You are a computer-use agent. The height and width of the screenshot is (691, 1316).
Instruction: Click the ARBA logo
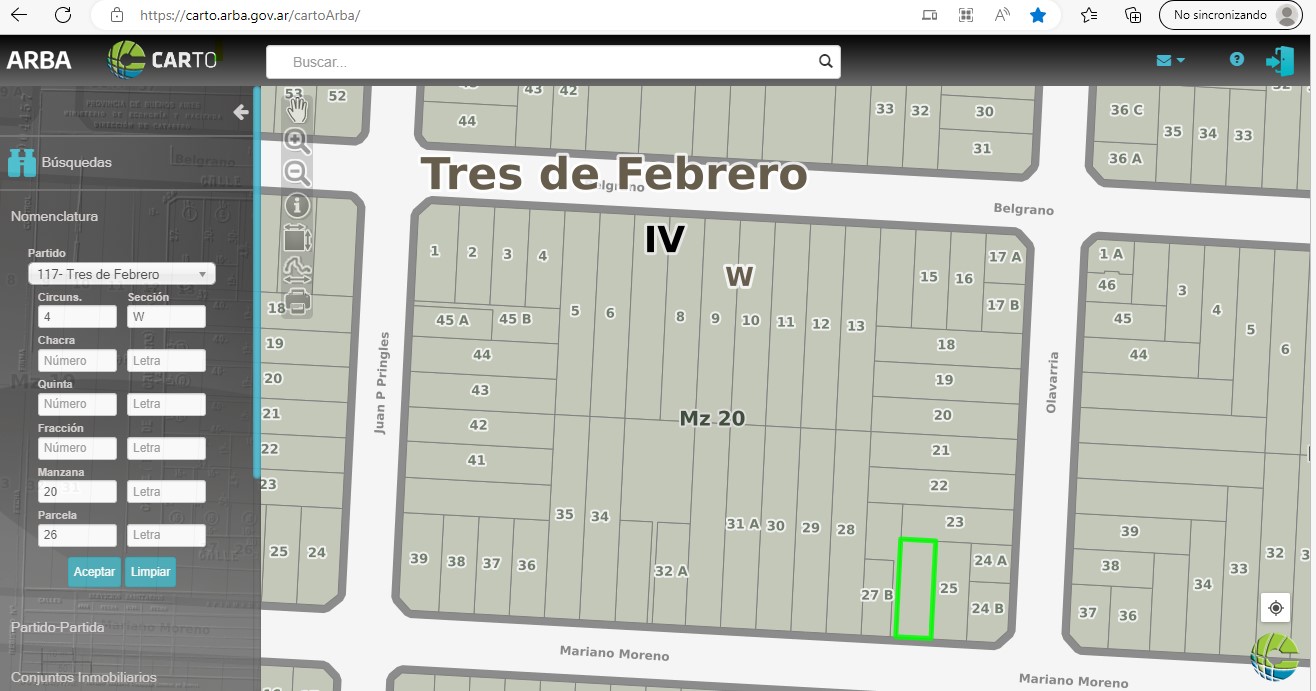point(39,60)
